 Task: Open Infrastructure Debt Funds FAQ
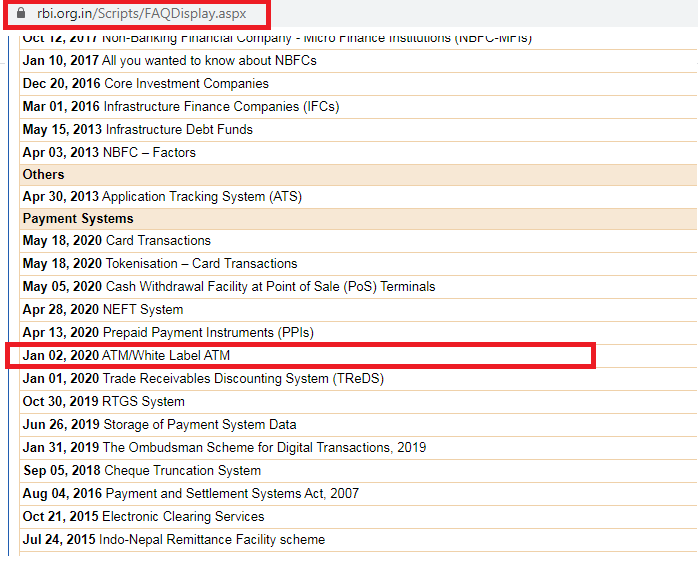point(179,130)
